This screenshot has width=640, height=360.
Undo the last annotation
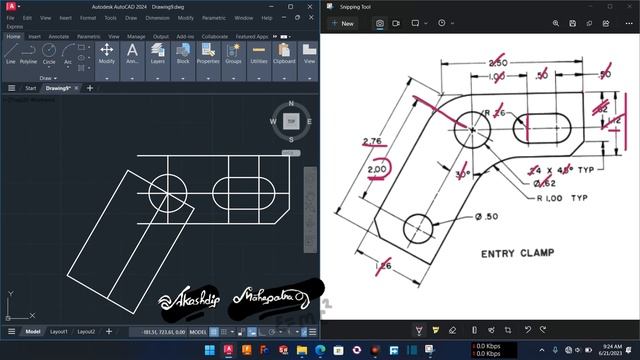527,329
